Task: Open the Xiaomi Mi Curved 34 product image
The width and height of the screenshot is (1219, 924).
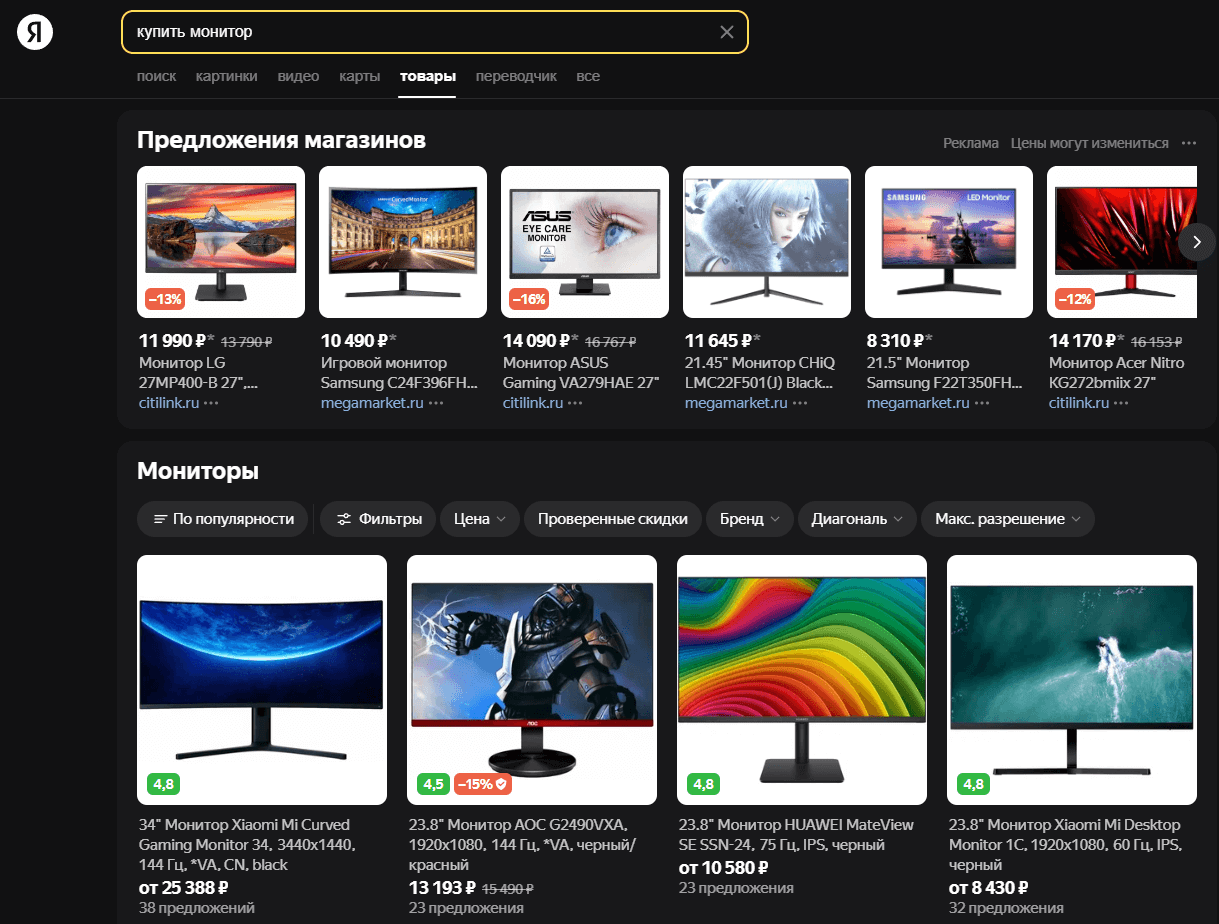Action: tap(262, 680)
